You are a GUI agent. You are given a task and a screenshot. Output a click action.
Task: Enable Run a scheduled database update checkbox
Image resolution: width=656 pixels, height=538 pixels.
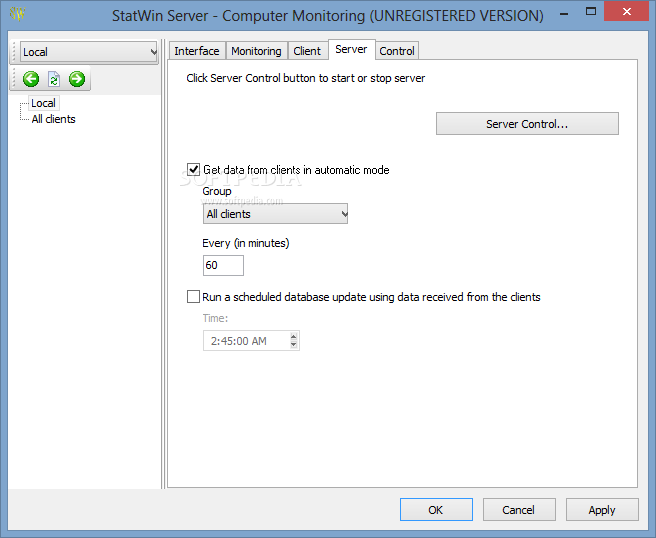(193, 297)
